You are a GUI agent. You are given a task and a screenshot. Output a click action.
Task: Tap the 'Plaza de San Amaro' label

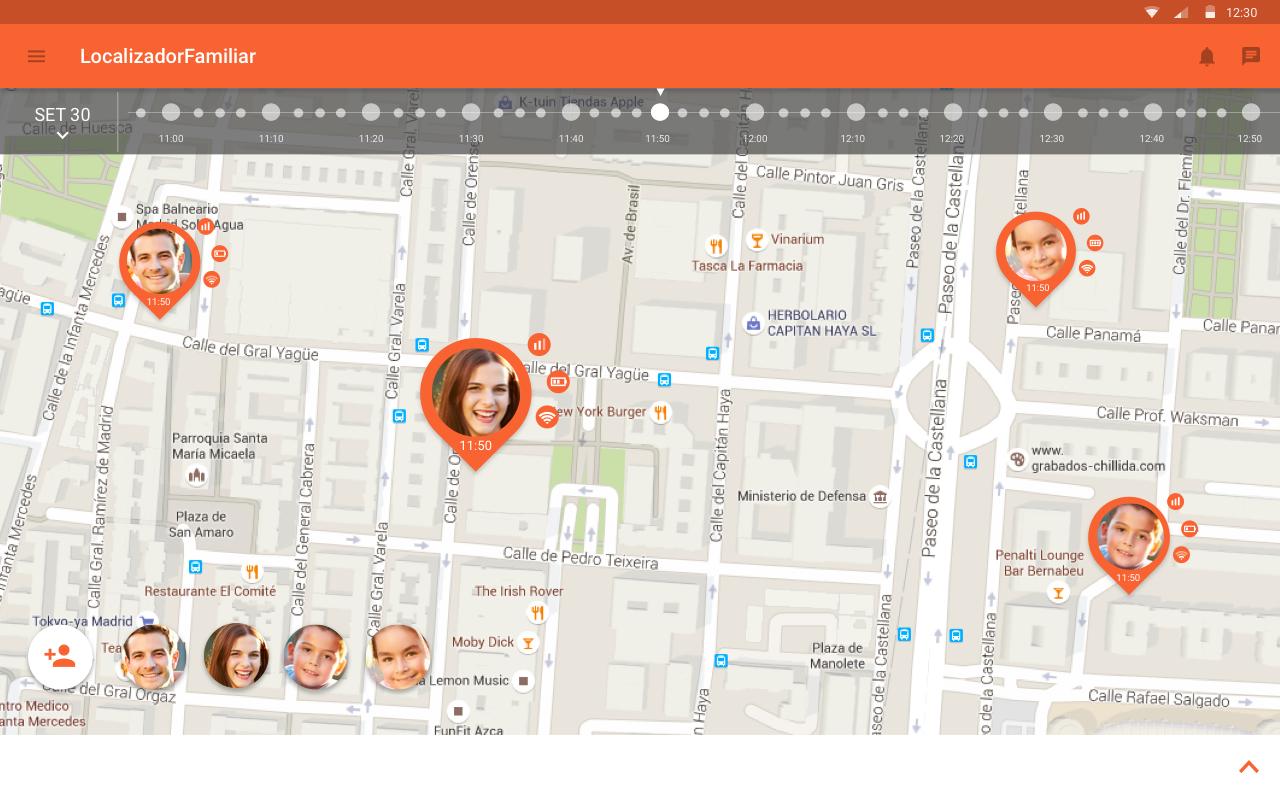[x=201, y=524]
